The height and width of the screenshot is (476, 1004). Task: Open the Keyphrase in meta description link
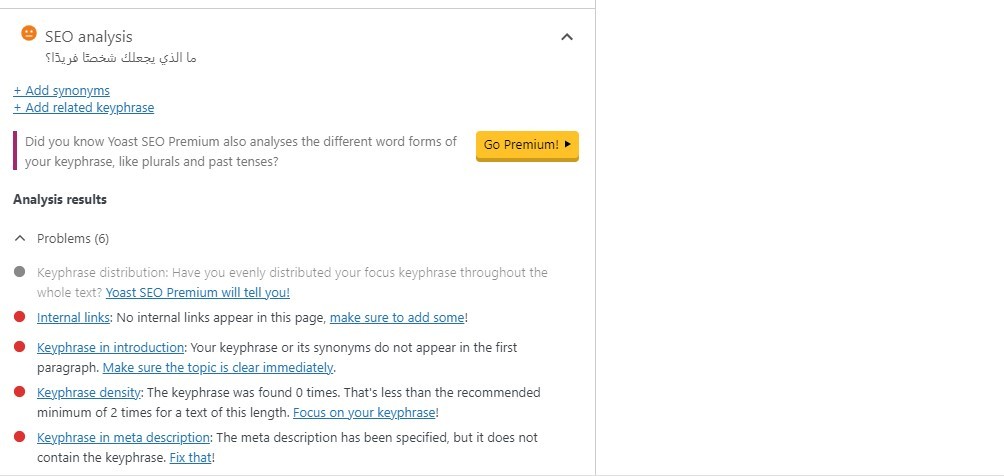click(x=124, y=438)
